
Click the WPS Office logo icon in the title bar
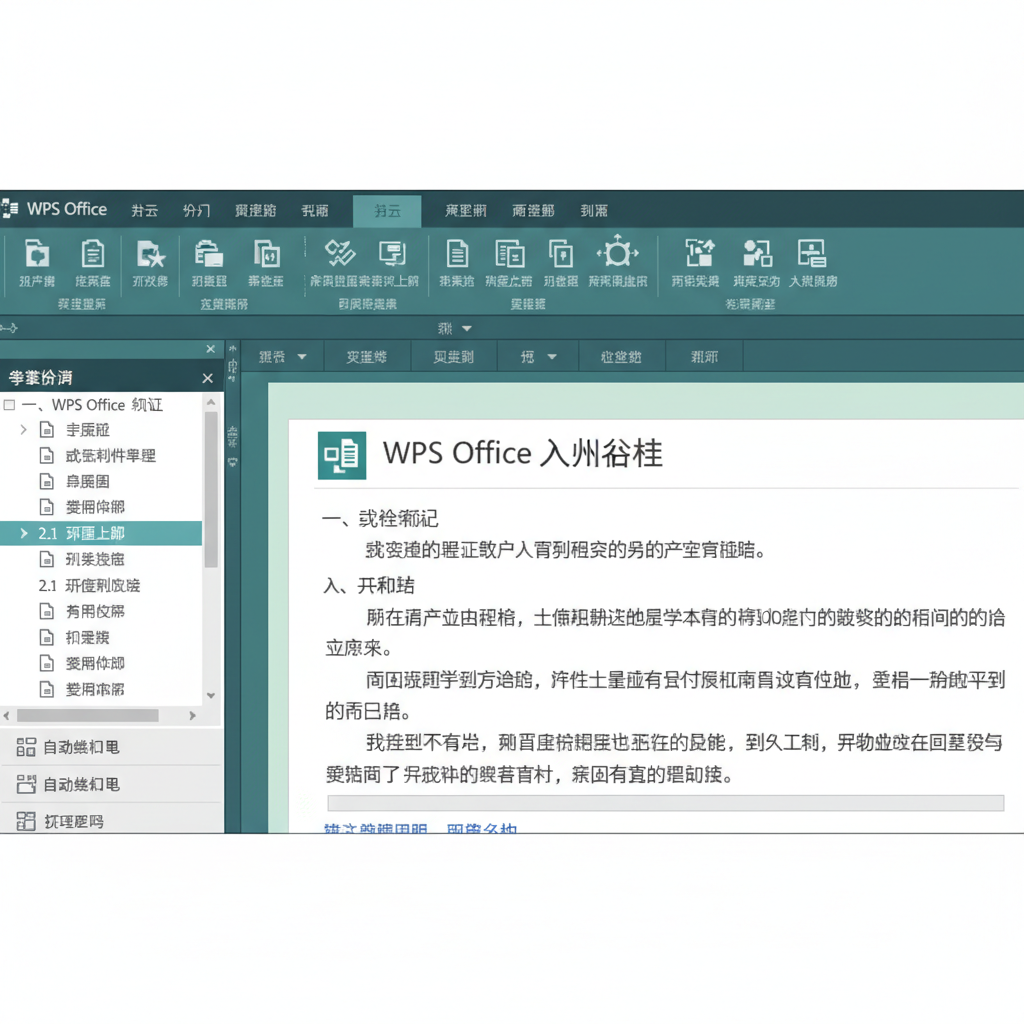pos(10,209)
